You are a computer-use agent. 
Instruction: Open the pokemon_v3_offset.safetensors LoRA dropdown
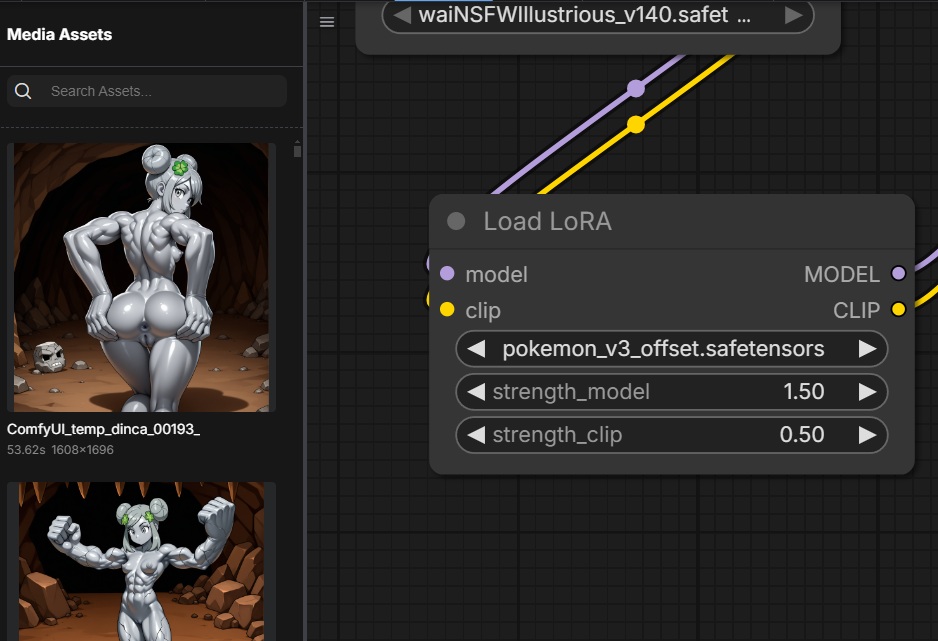[x=671, y=349]
